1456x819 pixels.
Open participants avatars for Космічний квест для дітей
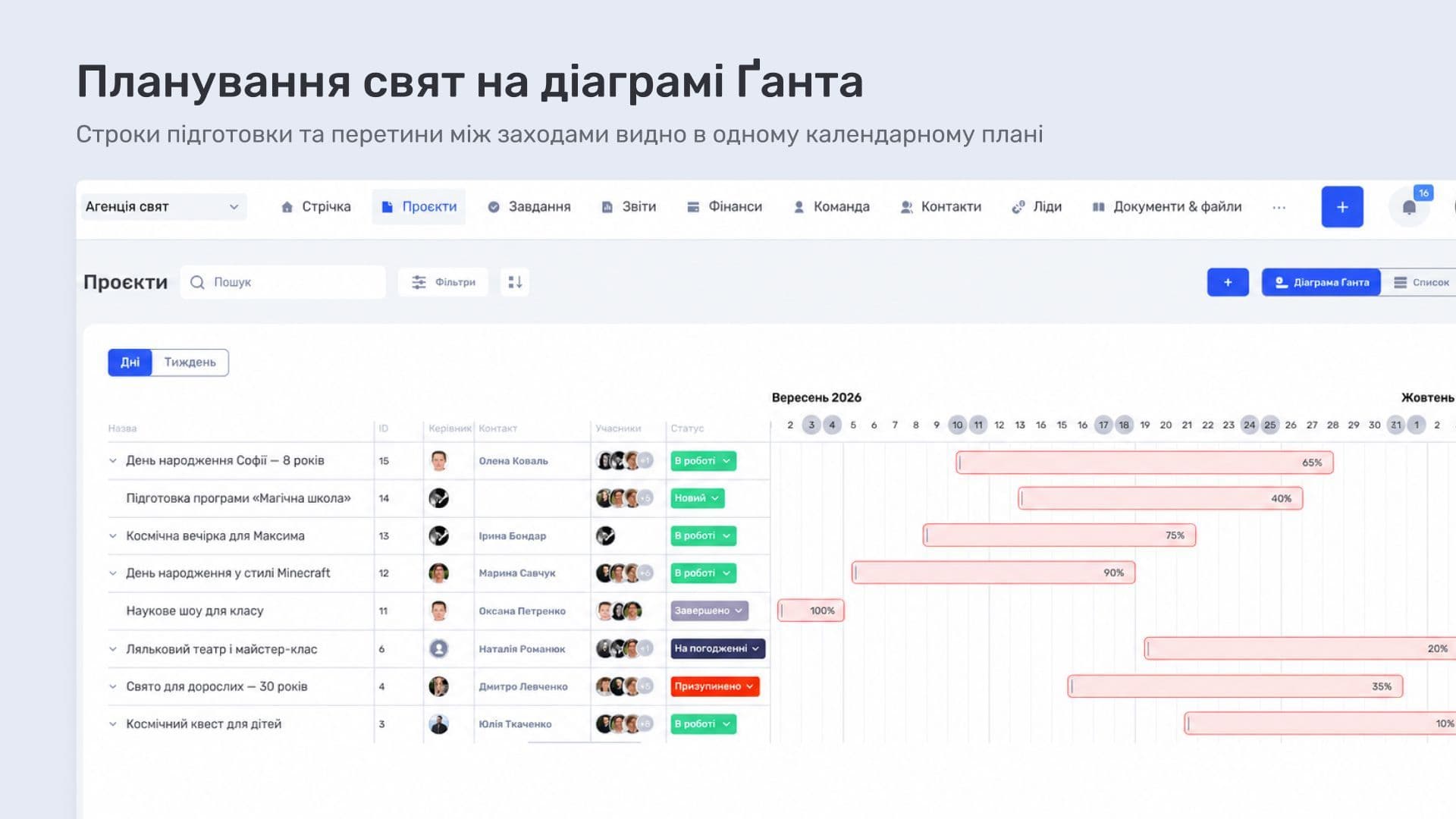pos(624,724)
